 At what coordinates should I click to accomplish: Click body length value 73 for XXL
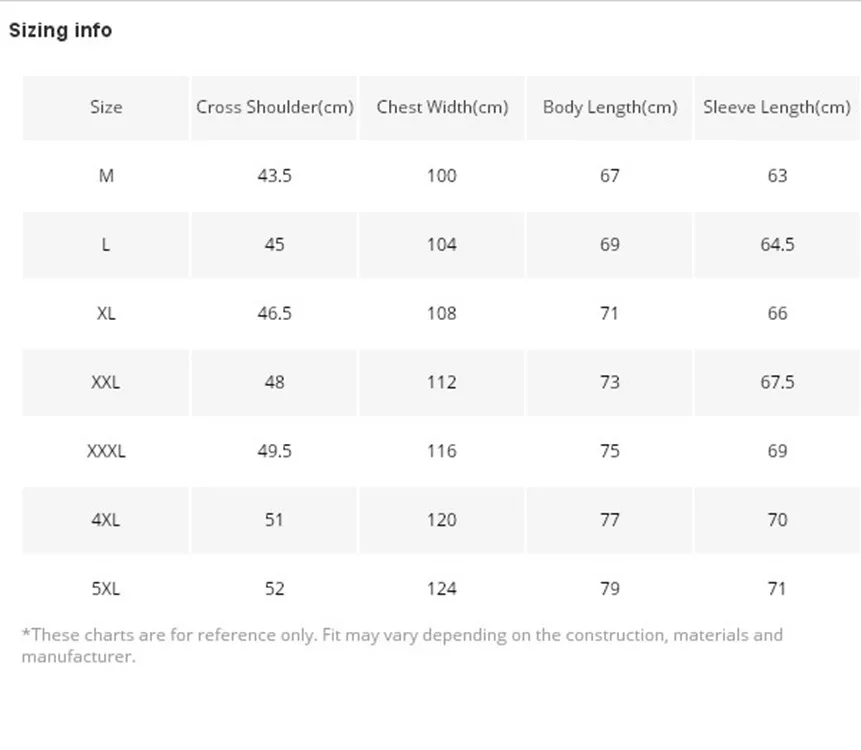(x=609, y=382)
